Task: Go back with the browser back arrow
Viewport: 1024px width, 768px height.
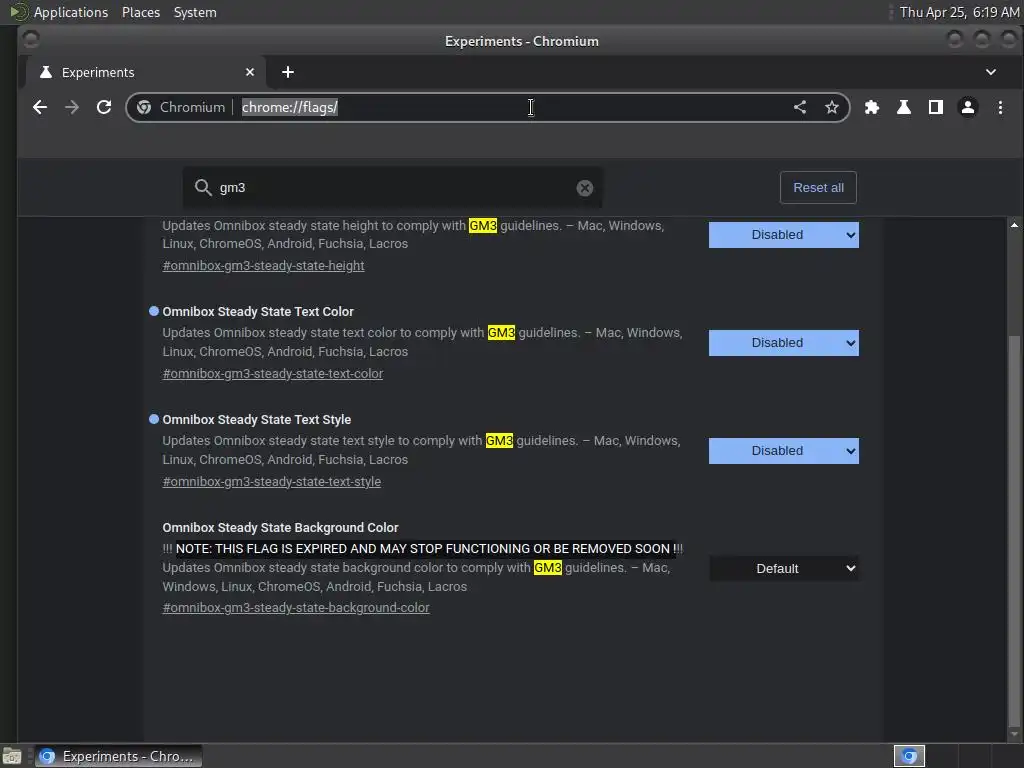Action: pos(40,107)
